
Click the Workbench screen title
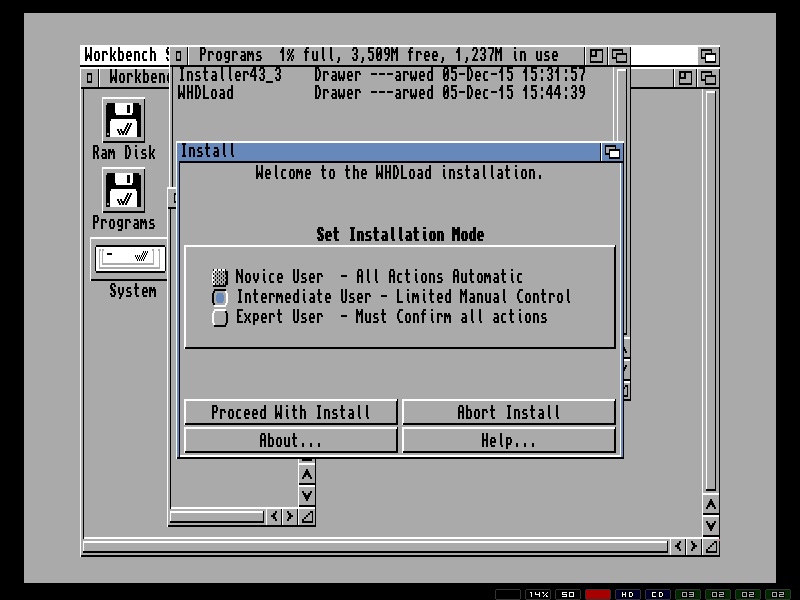126,55
